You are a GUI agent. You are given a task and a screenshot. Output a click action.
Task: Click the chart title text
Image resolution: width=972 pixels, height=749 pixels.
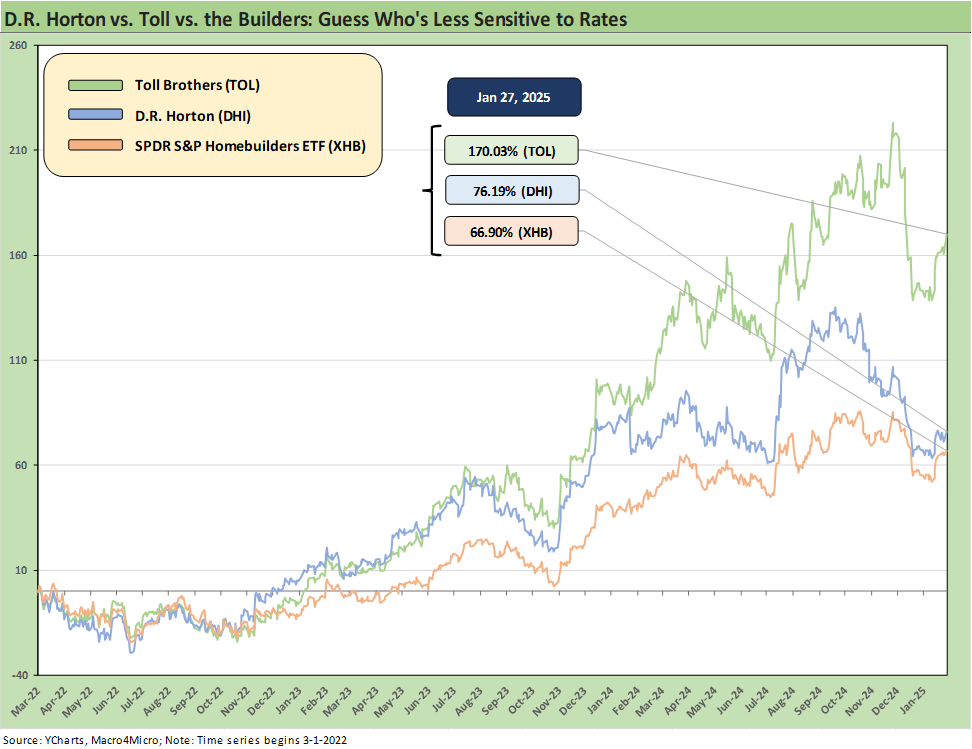pyautogui.click(x=316, y=19)
